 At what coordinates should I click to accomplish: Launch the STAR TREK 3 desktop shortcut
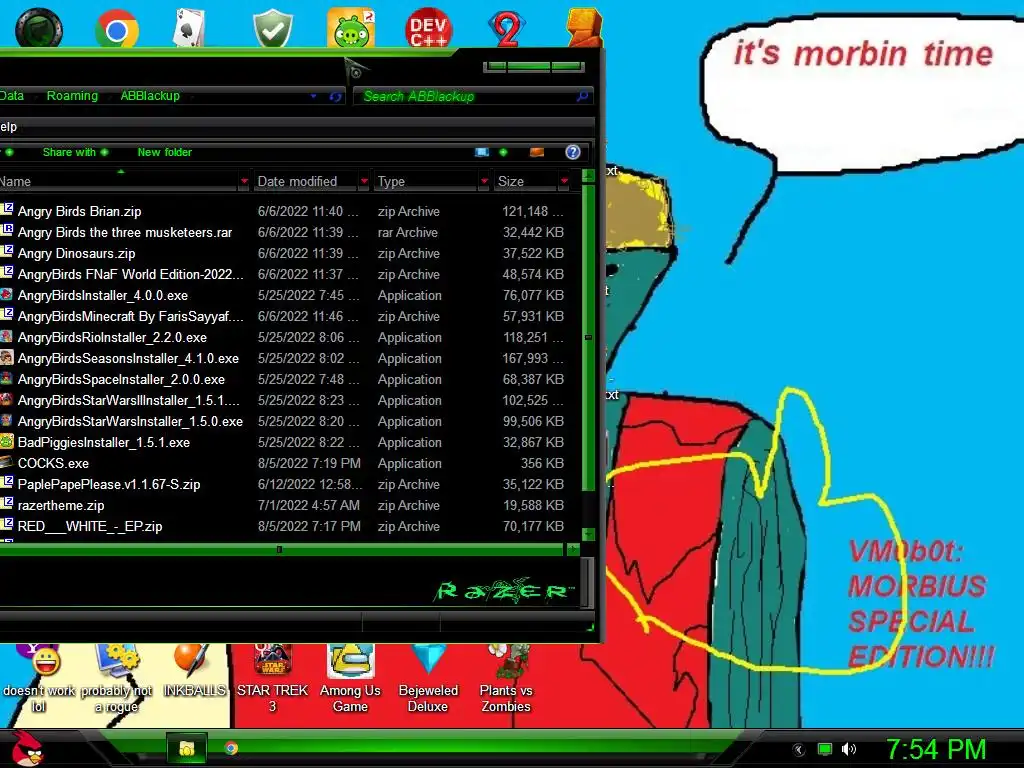[272, 679]
